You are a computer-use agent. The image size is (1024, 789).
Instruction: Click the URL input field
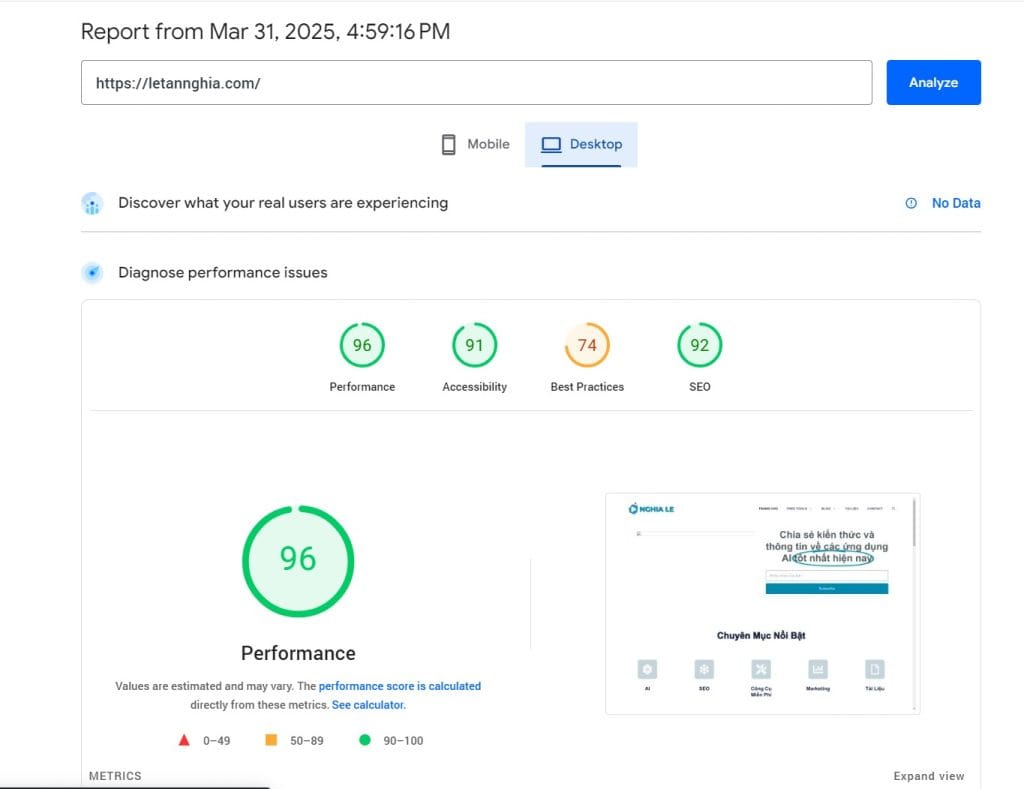pyautogui.click(x=476, y=83)
